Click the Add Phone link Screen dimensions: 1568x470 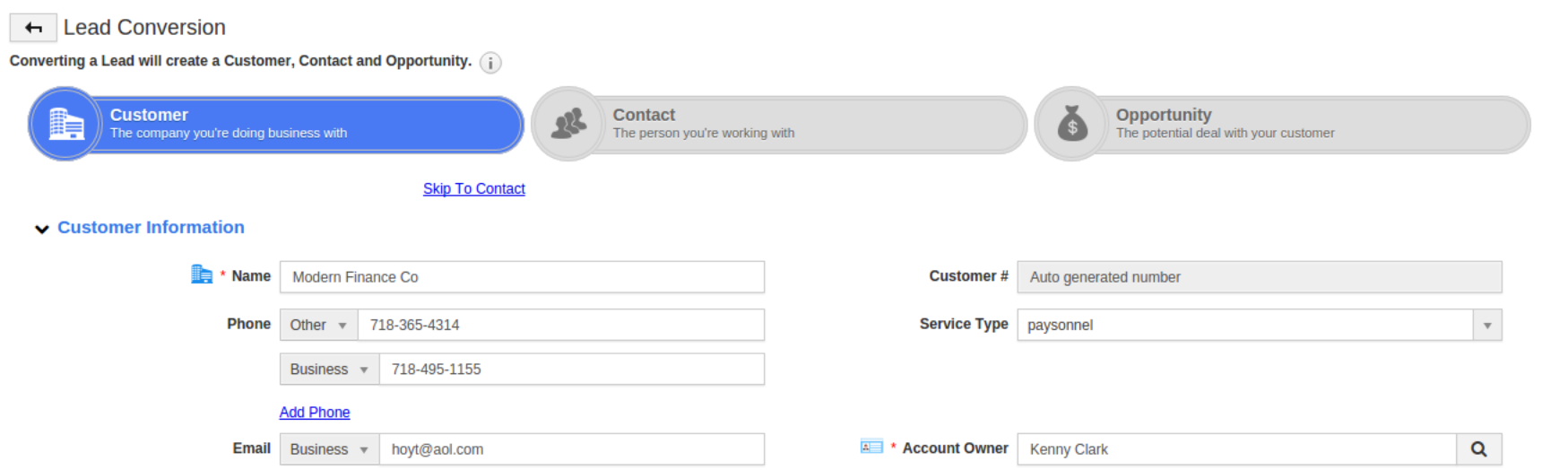(x=315, y=412)
